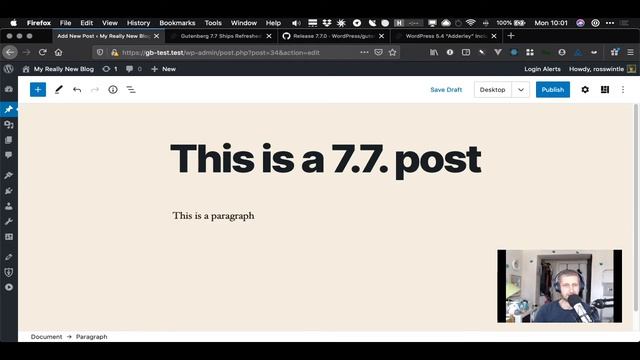Open Dashboard from the WordPress admin sidebar

(9, 89)
